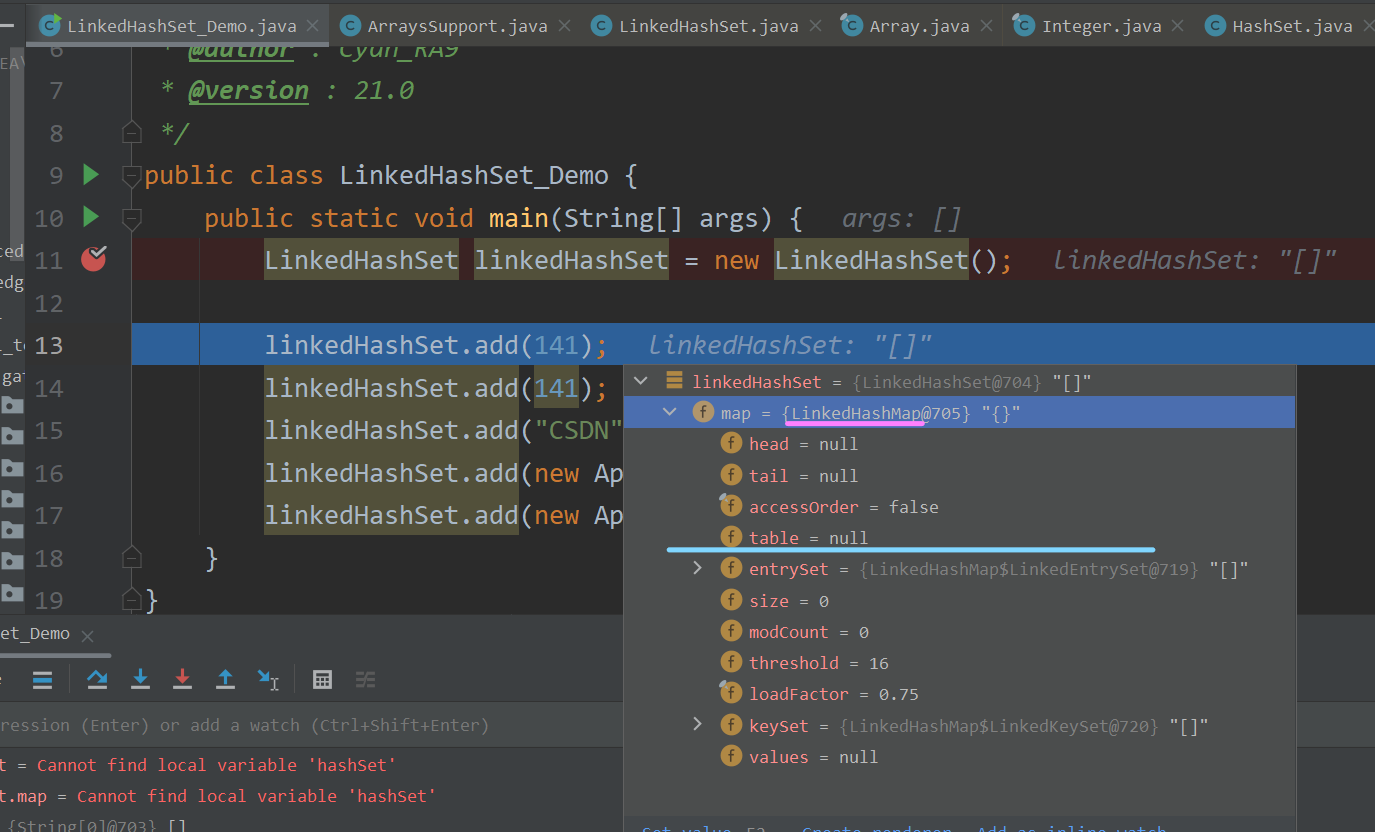The height and width of the screenshot is (832, 1375).
Task: Click the Step Out debugger icon
Action: pos(225,680)
